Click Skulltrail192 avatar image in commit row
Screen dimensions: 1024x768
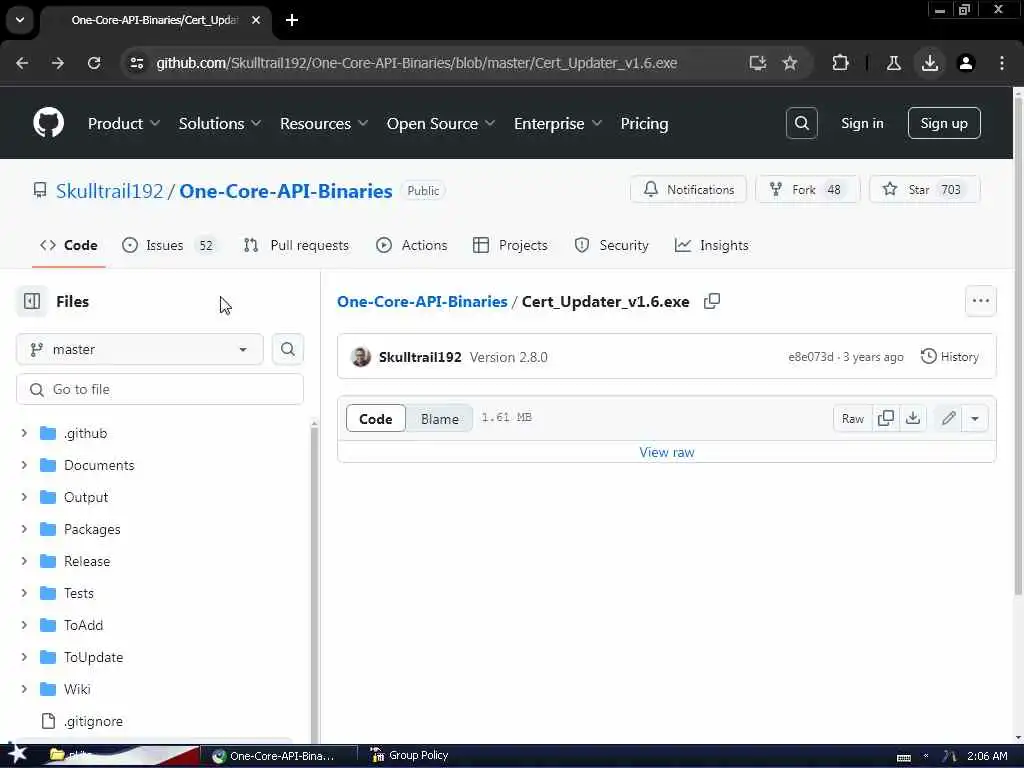point(360,357)
